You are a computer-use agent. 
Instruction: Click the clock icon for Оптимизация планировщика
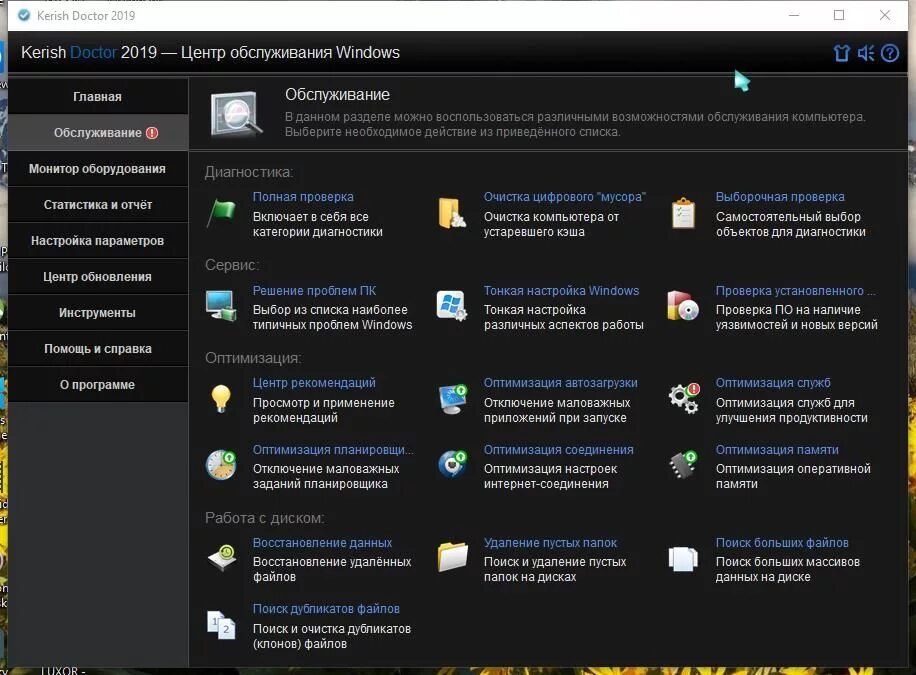tap(221, 465)
